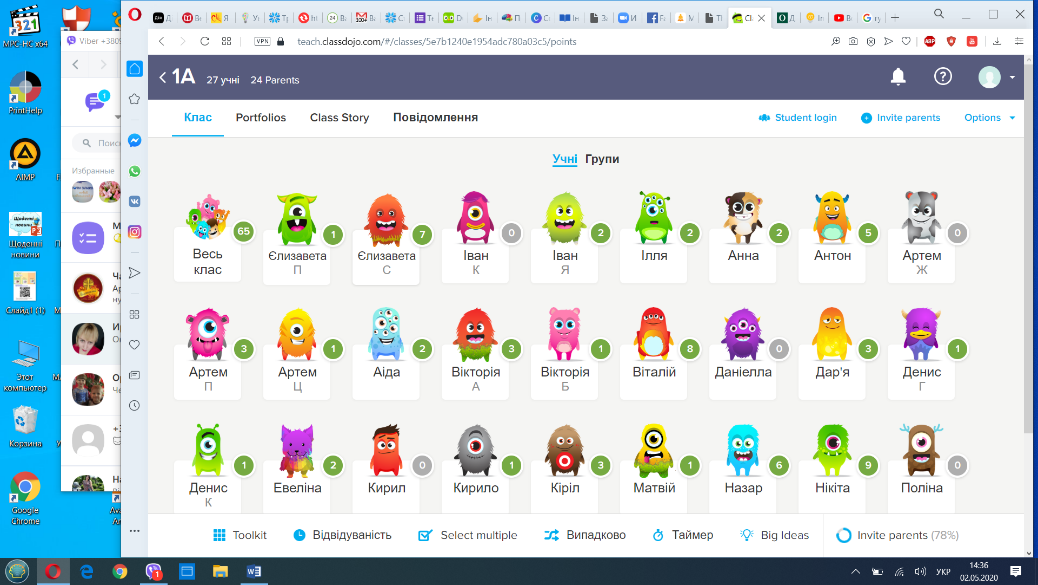Switch to the Клас tab
Screen dimensions: 1038x585
click(198, 117)
